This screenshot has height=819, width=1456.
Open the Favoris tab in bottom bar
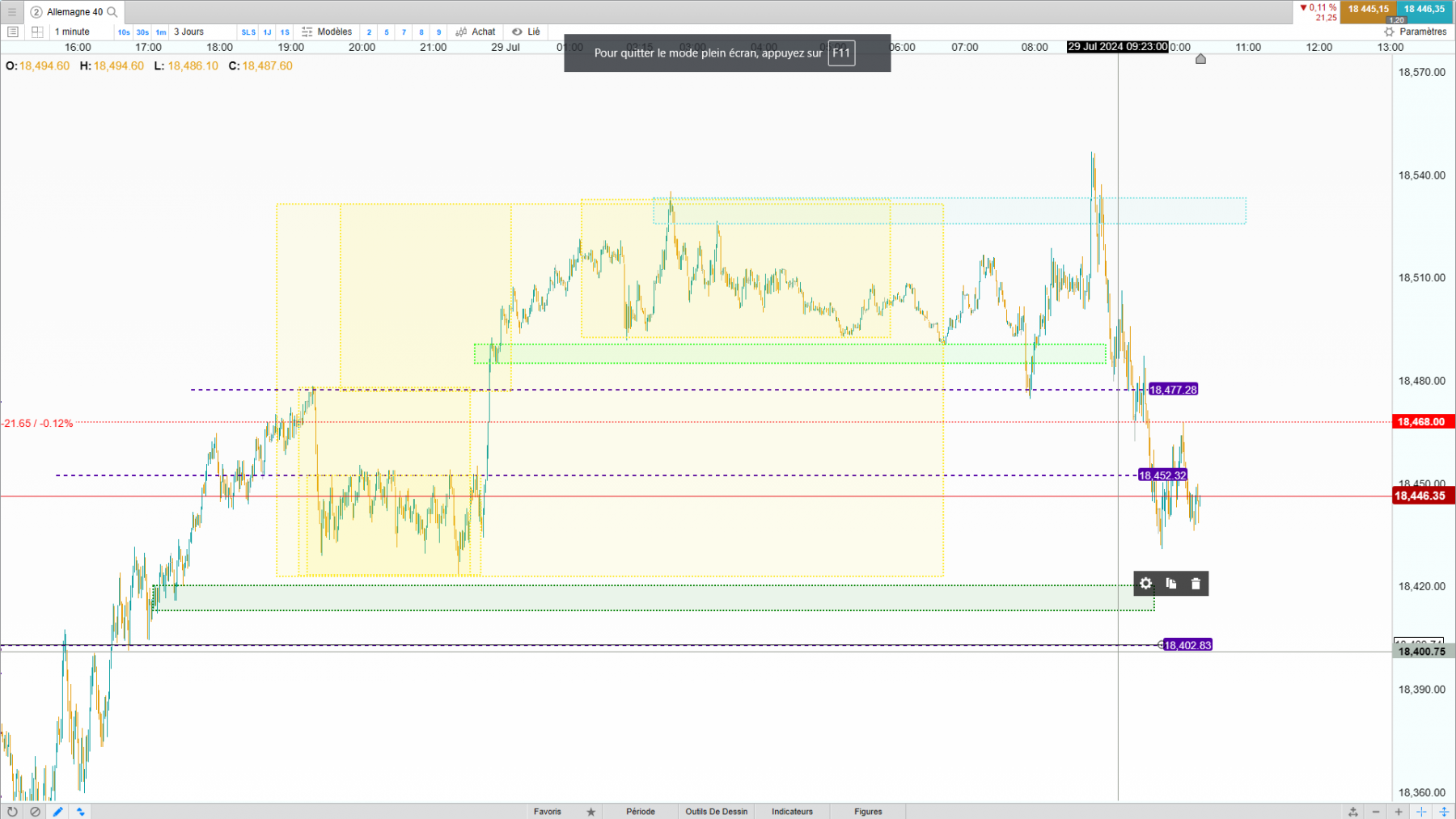548,812
